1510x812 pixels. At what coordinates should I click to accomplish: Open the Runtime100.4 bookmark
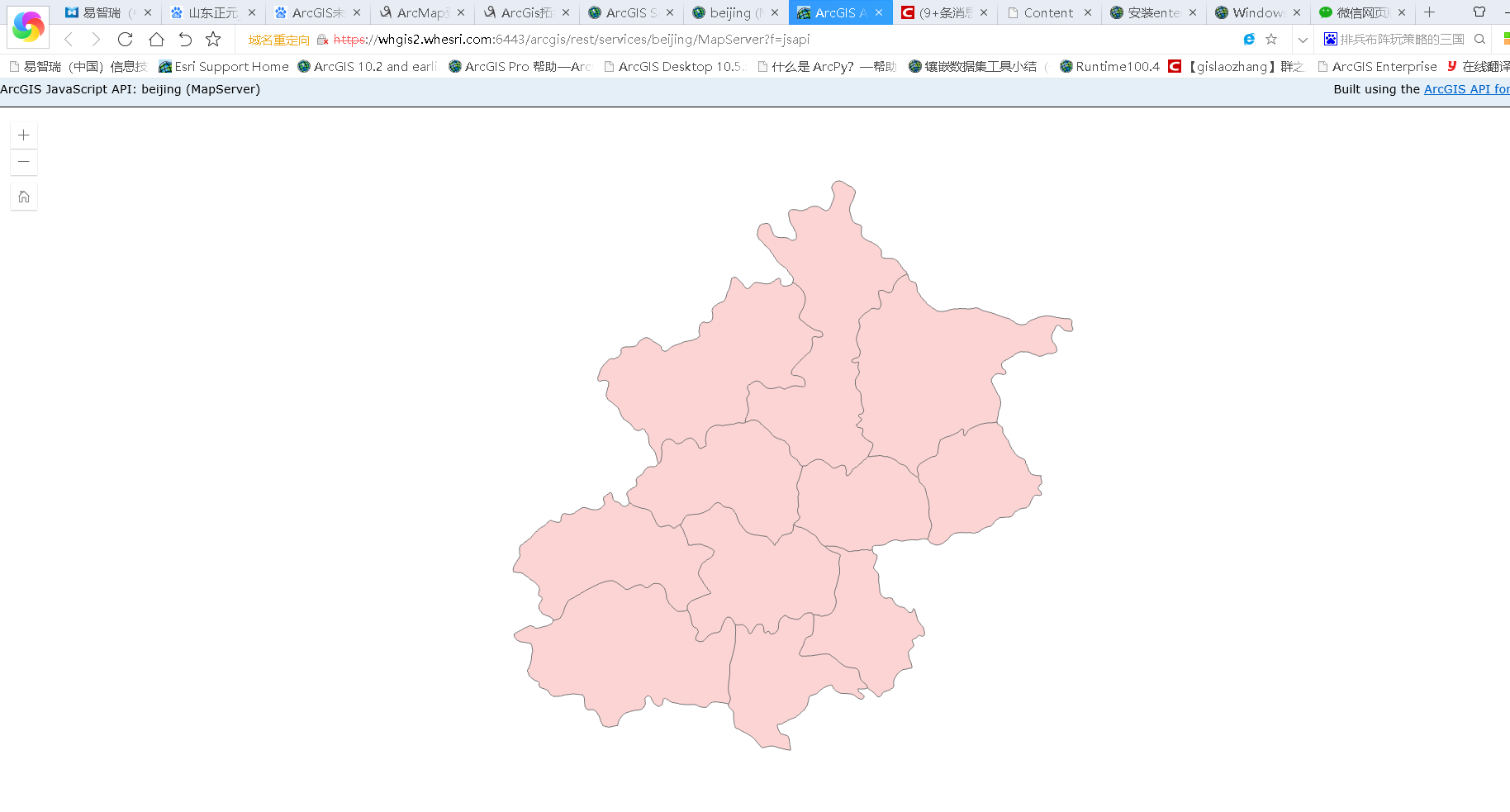click(x=1110, y=67)
